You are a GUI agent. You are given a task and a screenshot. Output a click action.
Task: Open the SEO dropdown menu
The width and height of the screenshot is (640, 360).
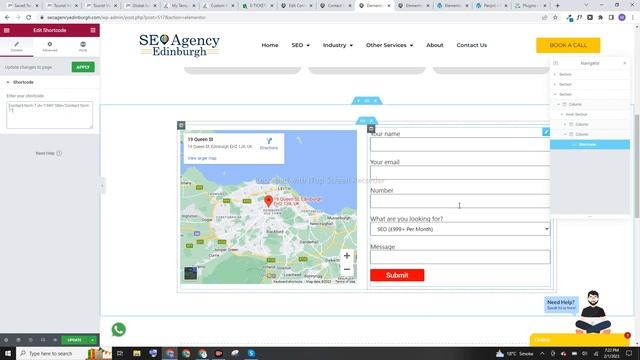[300, 45]
